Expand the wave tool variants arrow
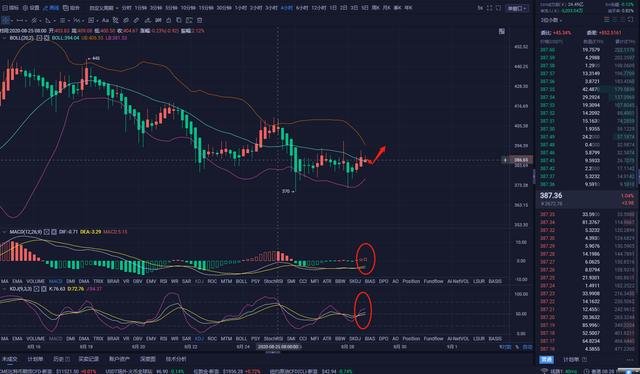 [83, 20]
